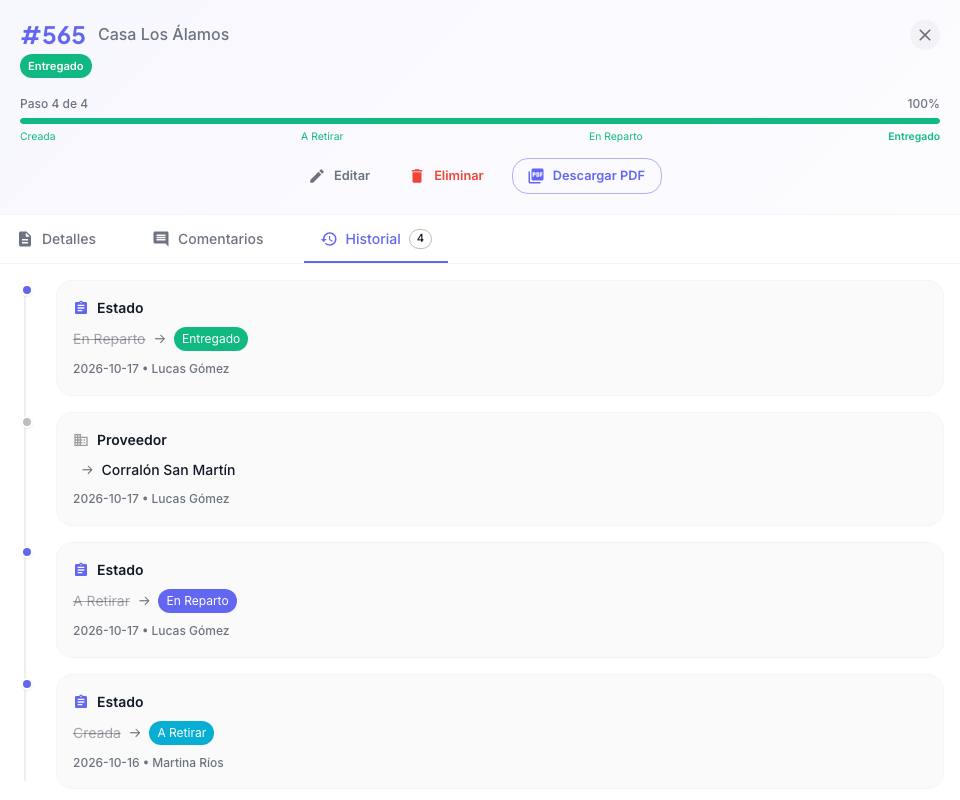This screenshot has width=960, height=800.
Task: Click the struck-through En Reparto text
Action: click(x=109, y=339)
